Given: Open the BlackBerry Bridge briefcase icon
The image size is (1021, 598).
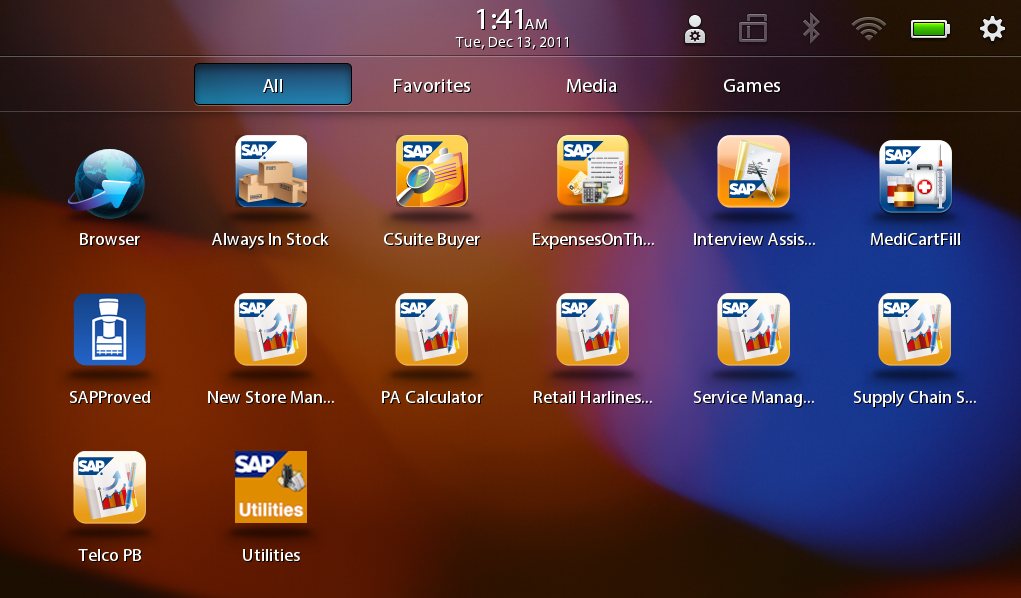Looking at the screenshot, I should (753, 29).
